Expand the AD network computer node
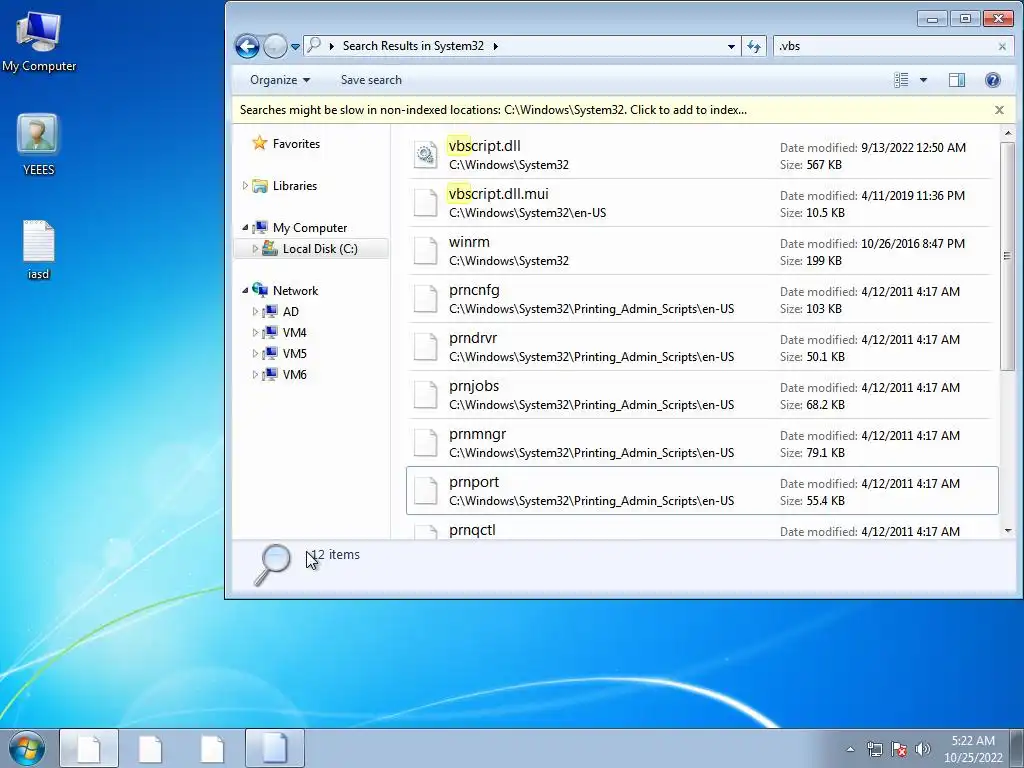The width and height of the screenshot is (1024, 768). point(255,312)
